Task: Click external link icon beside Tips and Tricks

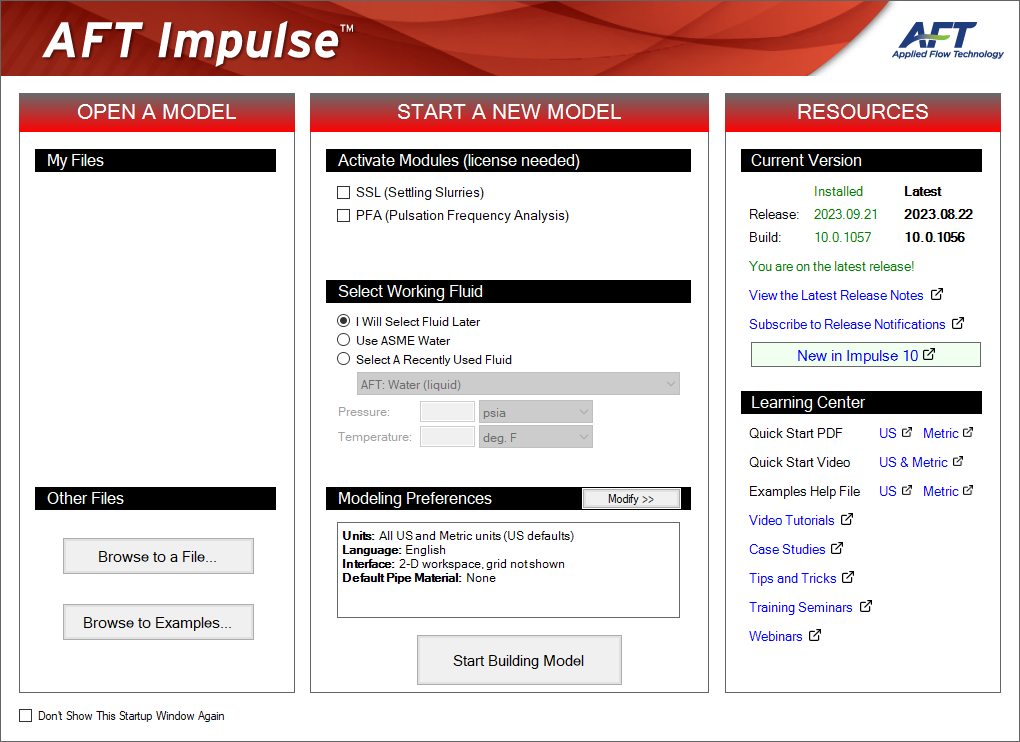Action: 849,578
